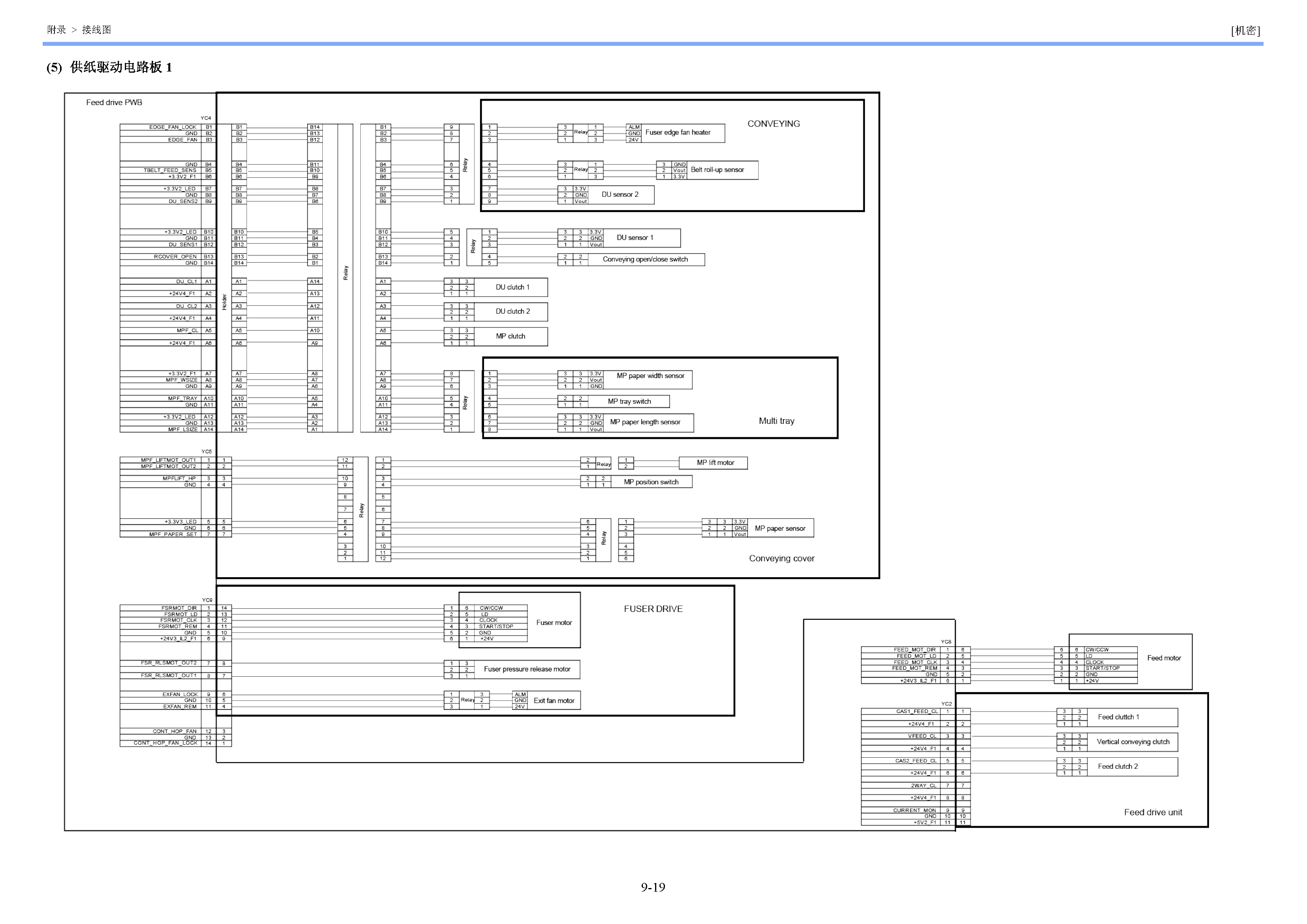The width and height of the screenshot is (1307, 924).
Task: Select the 'MP lift motor' box
Action: click(x=713, y=463)
